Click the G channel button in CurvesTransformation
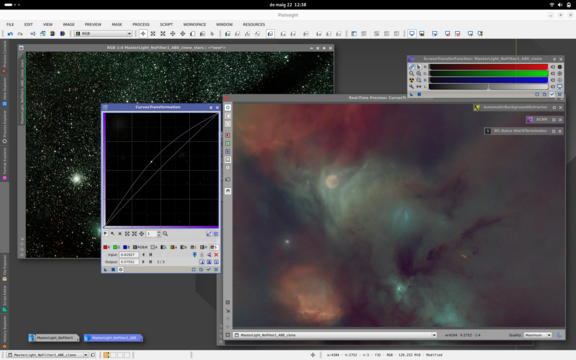The height and width of the screenshot is (360, 576). click(x=116, y=247)
